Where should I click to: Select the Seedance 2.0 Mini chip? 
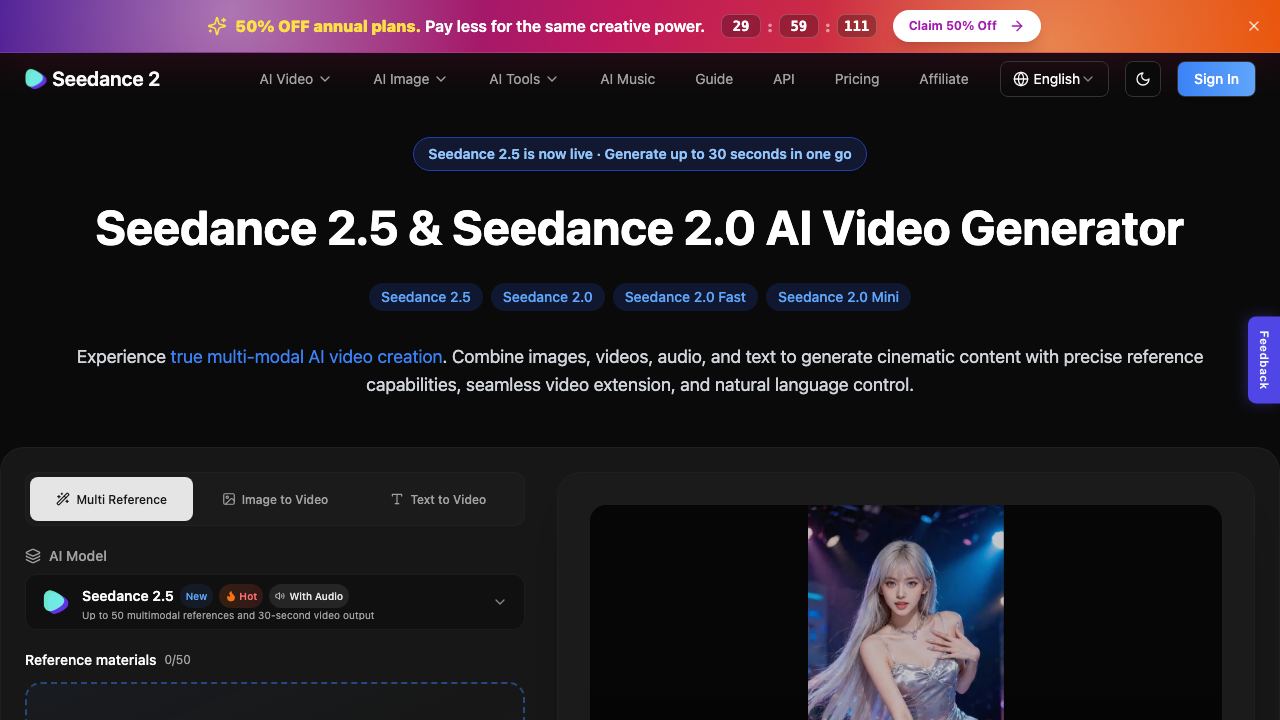(x=838, y=297)
